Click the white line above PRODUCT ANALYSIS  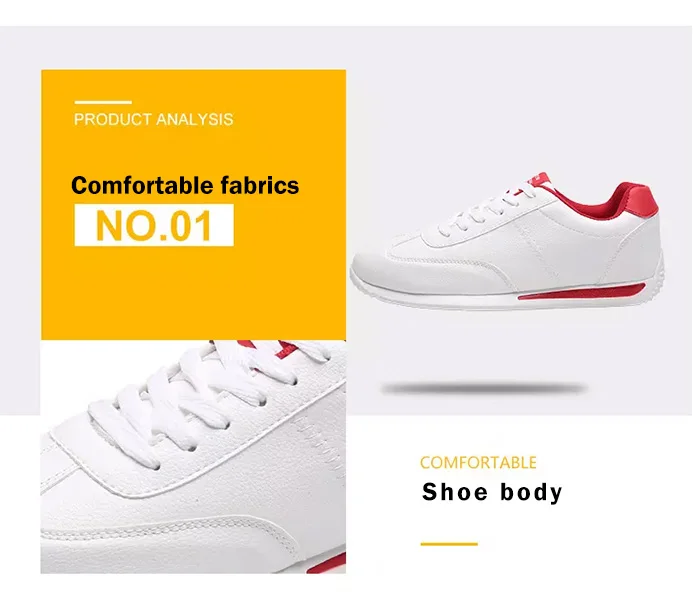[104, 104]
